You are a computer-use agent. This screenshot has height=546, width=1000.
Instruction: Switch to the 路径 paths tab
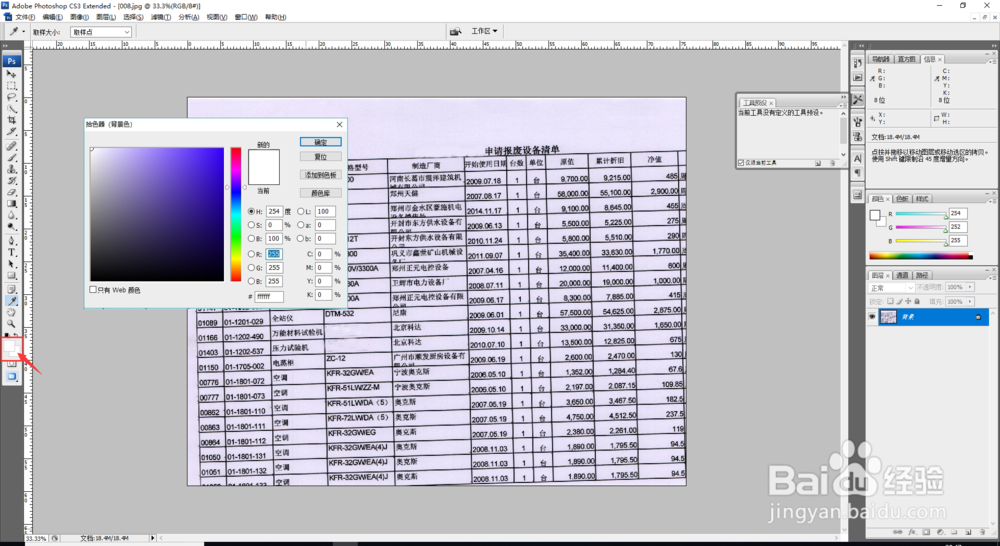(922, 276)
